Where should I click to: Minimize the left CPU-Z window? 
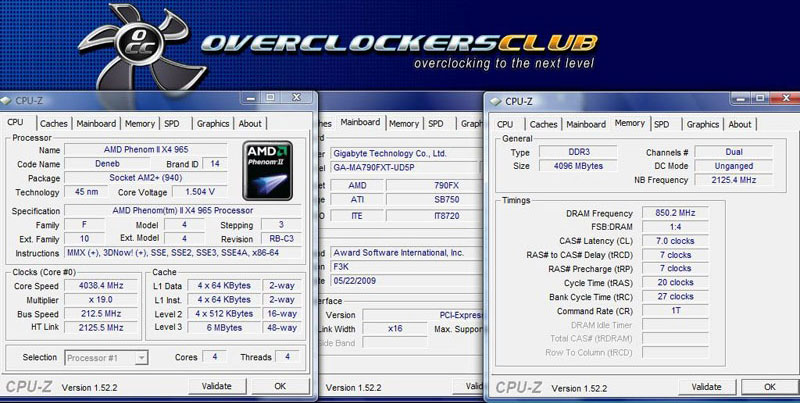tap(249, 97)
